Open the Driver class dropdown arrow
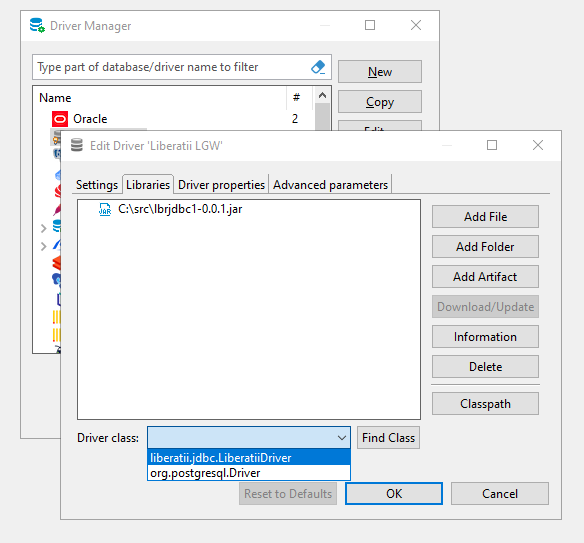 click(342, 438)
